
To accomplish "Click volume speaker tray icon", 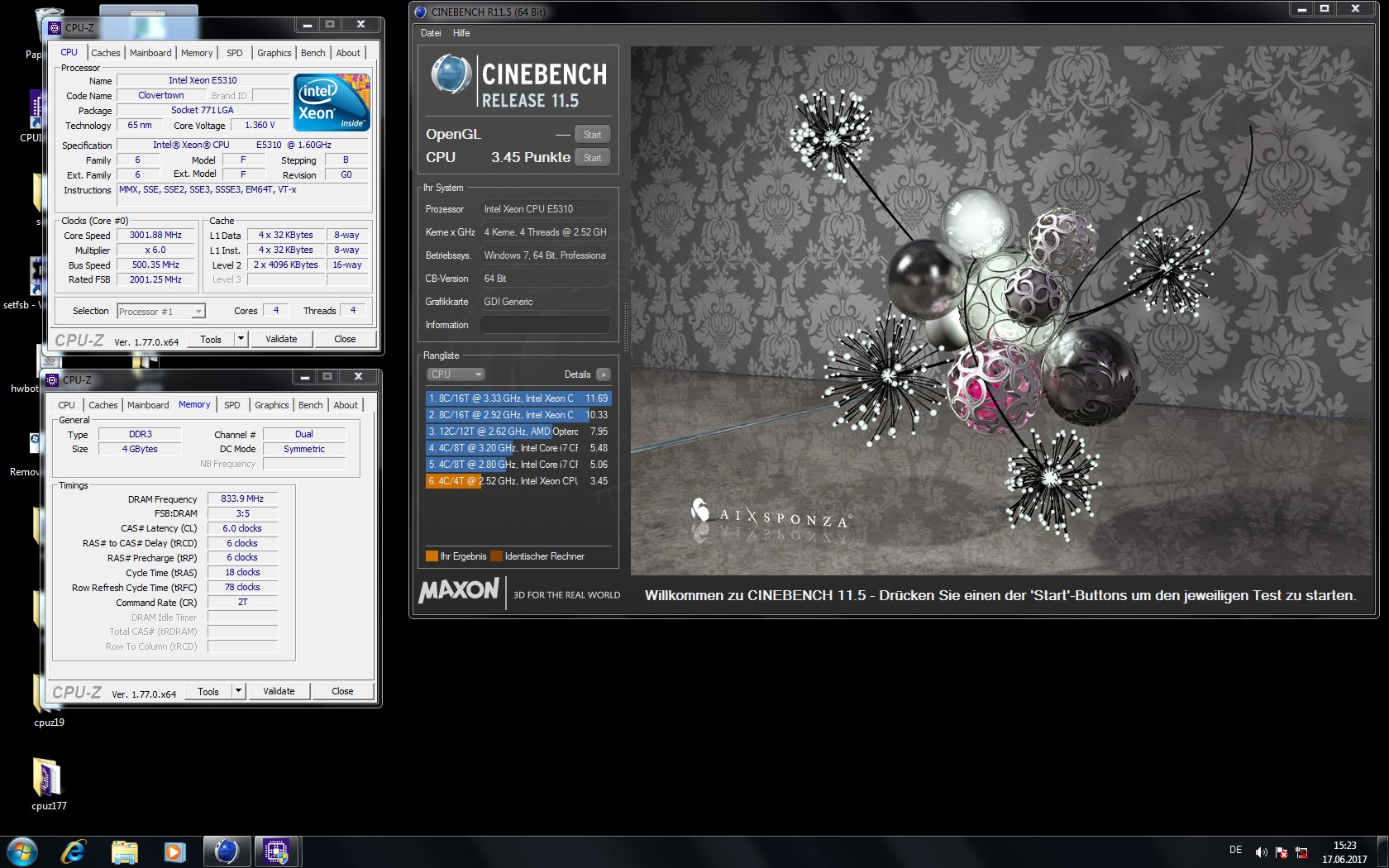I will [x=1261, y=852].
